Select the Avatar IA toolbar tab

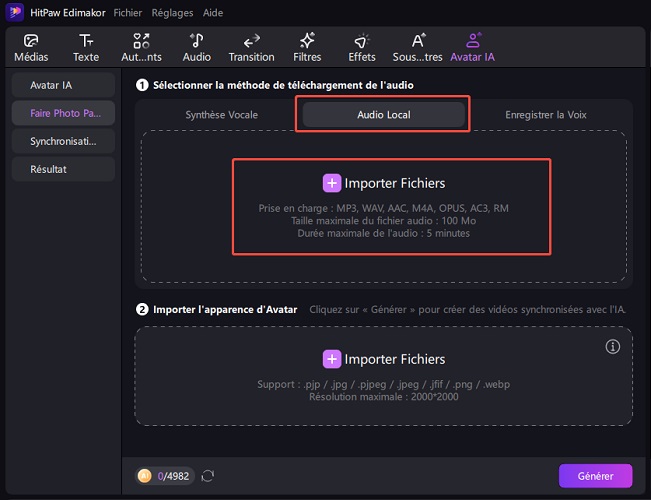[x=474, y=47]
